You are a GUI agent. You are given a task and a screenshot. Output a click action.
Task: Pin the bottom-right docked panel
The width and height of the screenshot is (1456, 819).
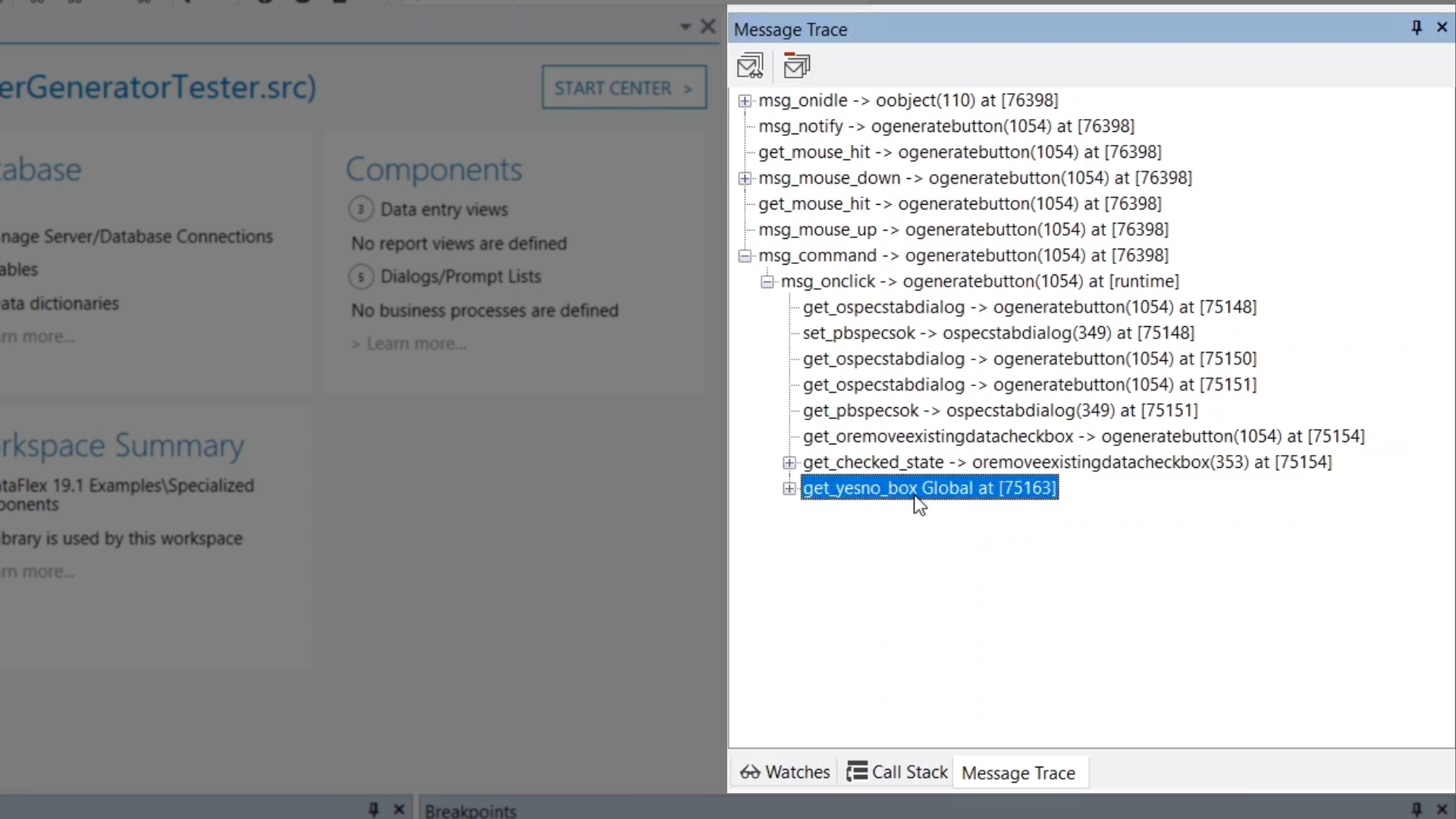point(1416,809)
